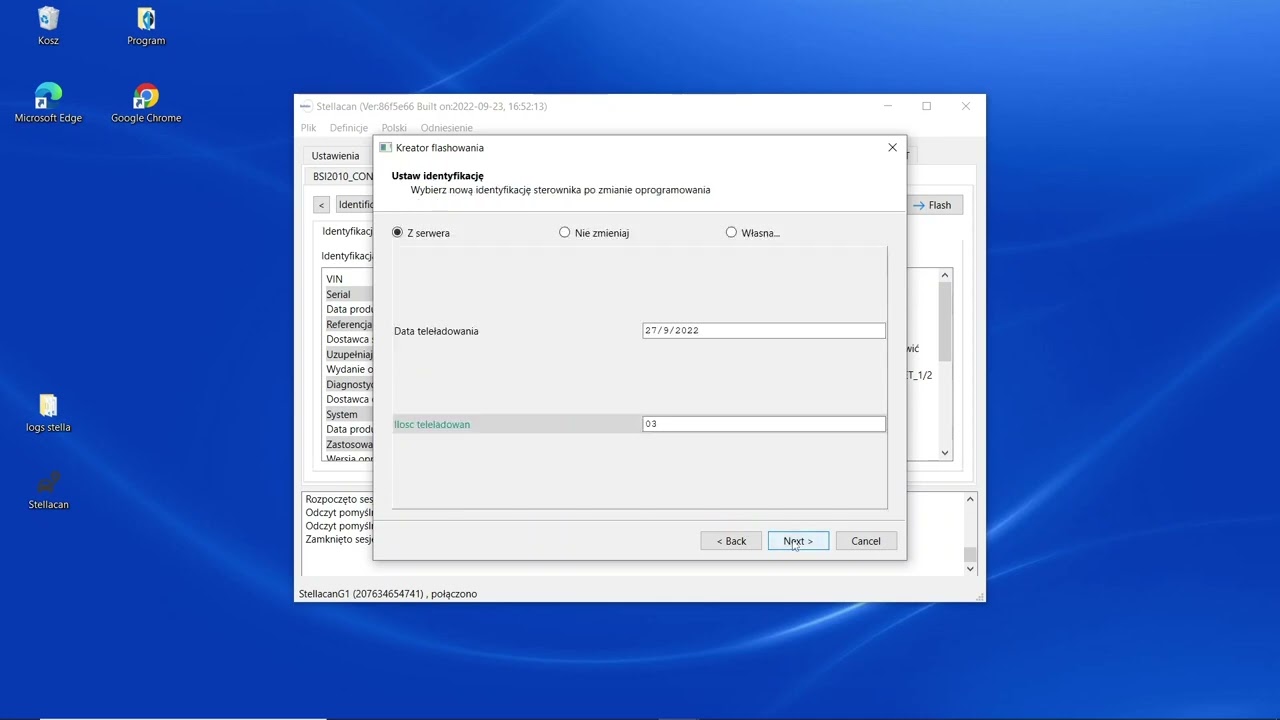Open the Program desktop shortcut

[146, 26]
